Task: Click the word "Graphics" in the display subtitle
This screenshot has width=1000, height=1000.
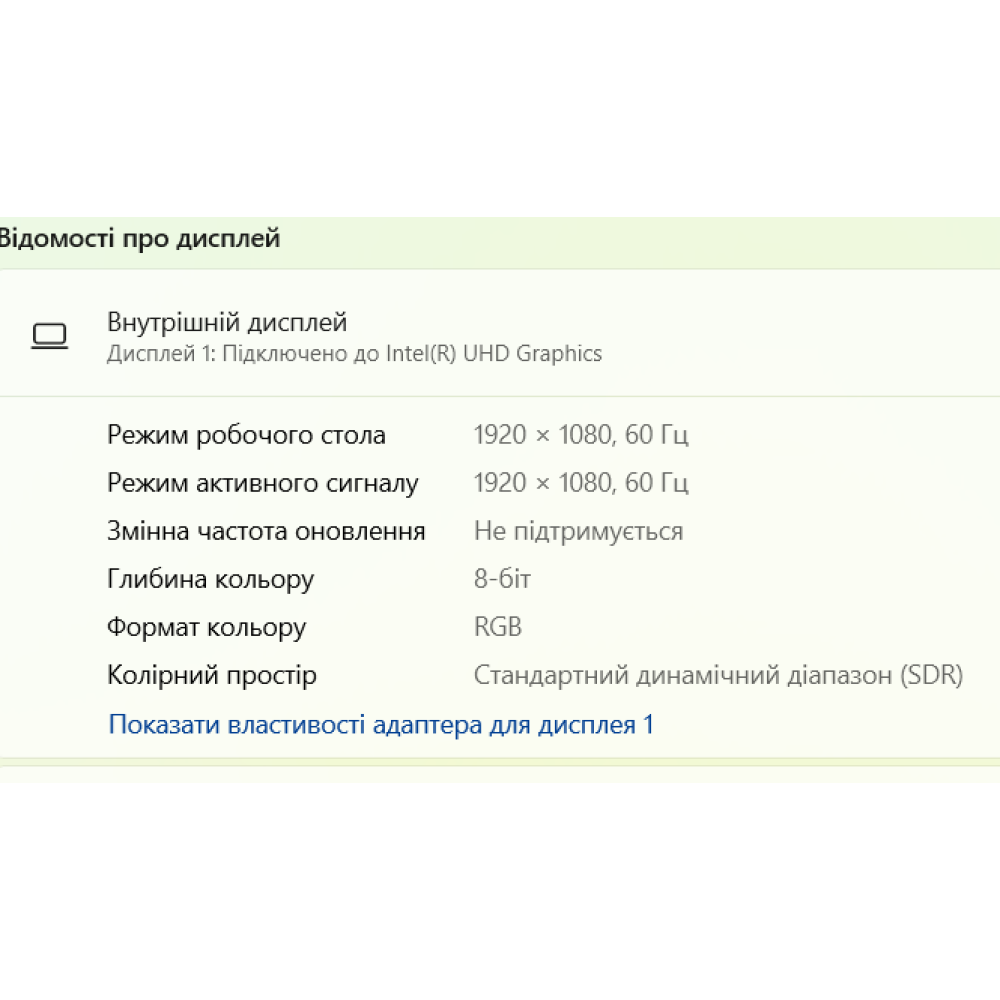Action: coord(559,353)
